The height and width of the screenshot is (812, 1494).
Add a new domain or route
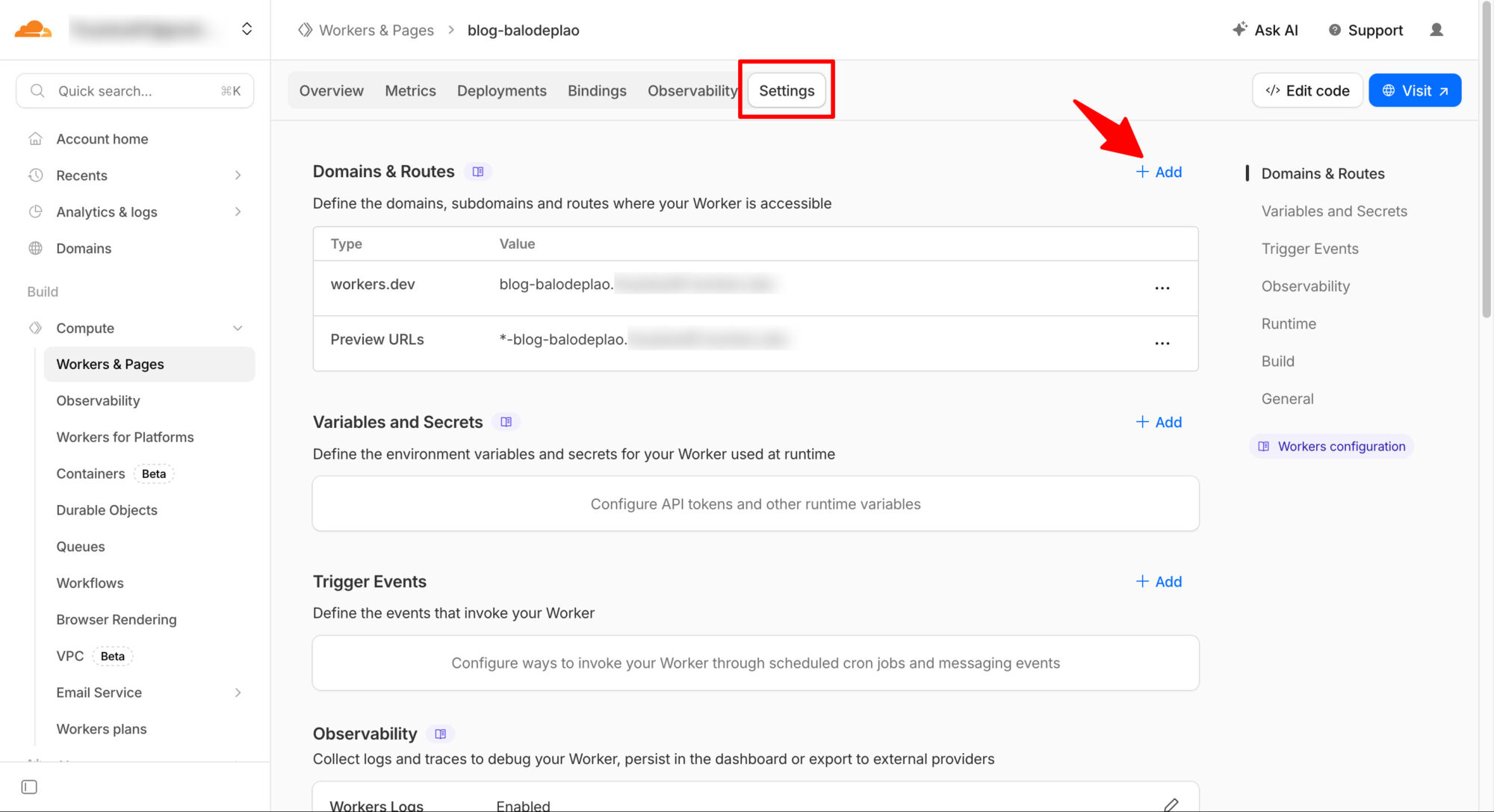[x=1159, y=172]
